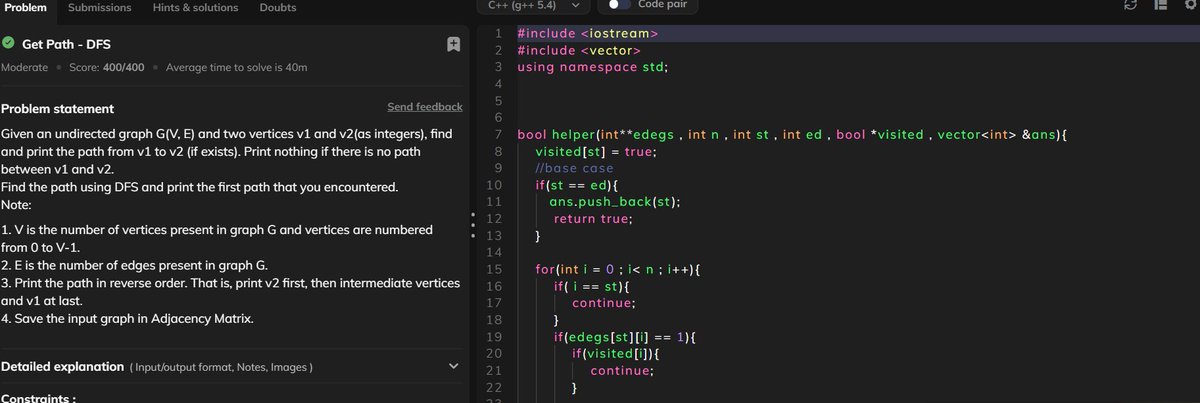Click the using namespace std line
Image resolution: width=1200 pixels, height=403 pixels.
click(592, 67)
